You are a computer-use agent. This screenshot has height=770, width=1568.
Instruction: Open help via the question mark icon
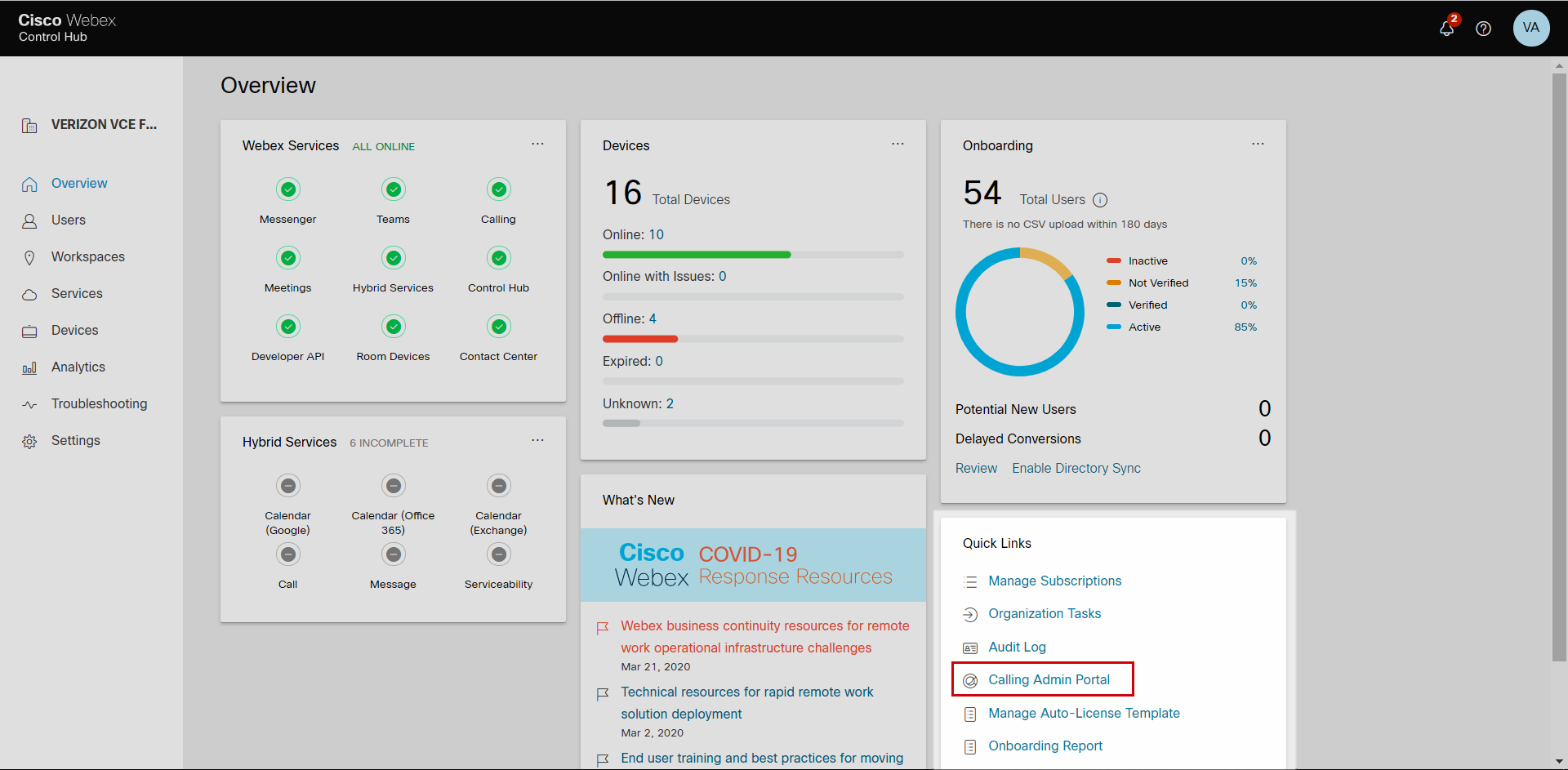[1484, 29]
